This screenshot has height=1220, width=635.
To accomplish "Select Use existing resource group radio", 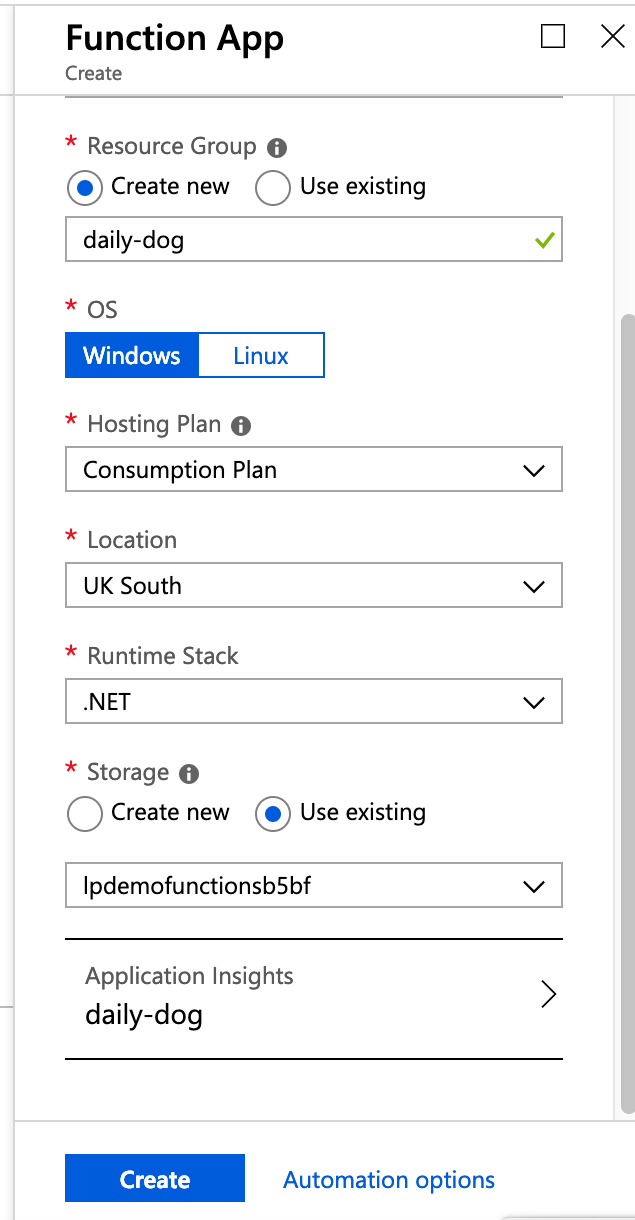I will (x=273, y=187).
